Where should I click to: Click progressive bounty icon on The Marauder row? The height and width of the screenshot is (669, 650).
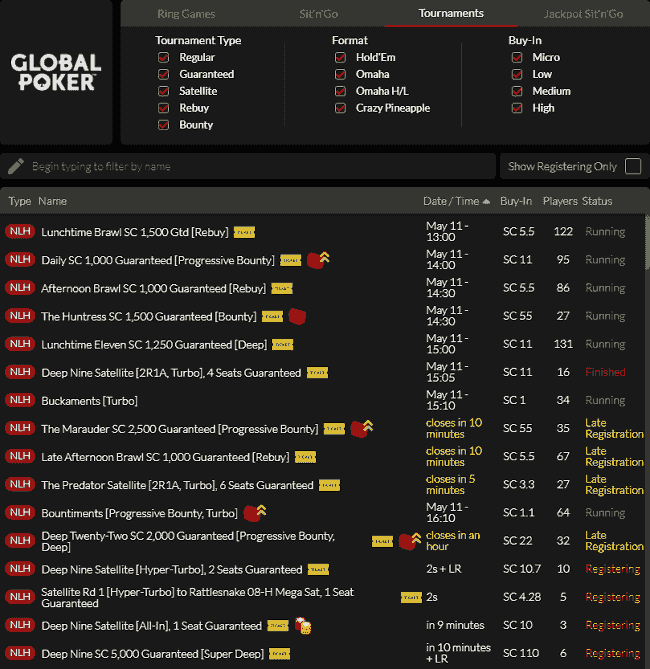[361, 428]
